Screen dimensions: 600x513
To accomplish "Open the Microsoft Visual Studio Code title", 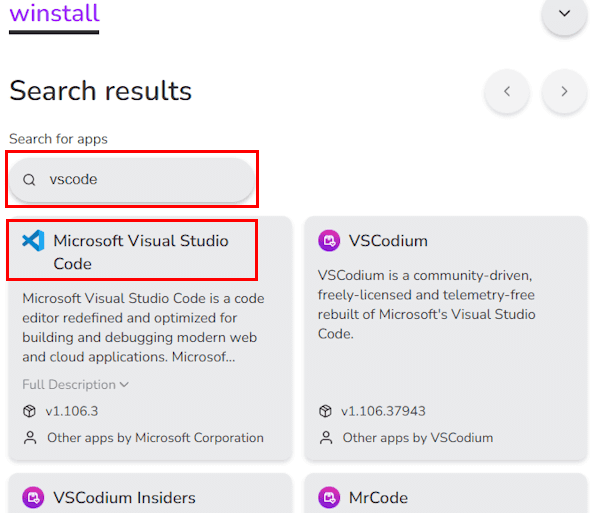I will 140,252.
